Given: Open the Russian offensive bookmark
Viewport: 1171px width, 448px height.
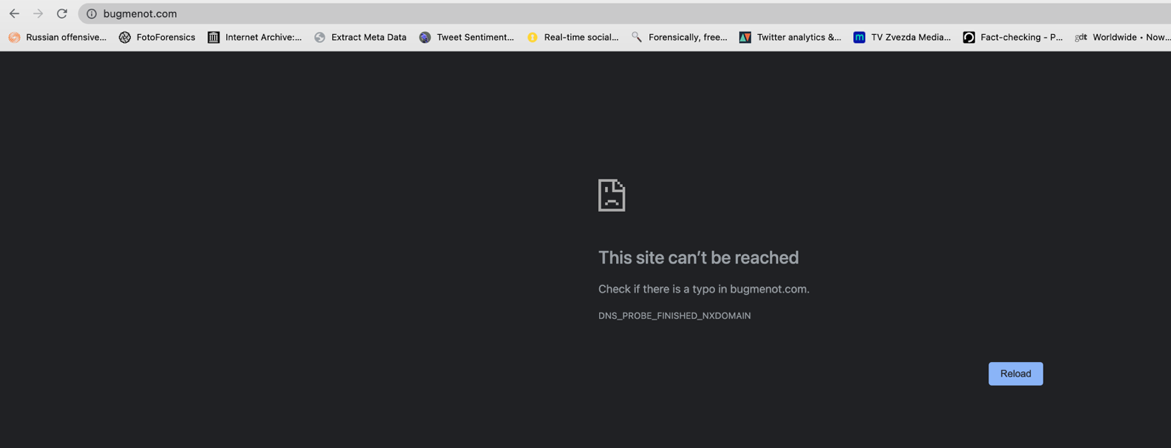Looking at the screenshot, I should (x=58, y=37).
